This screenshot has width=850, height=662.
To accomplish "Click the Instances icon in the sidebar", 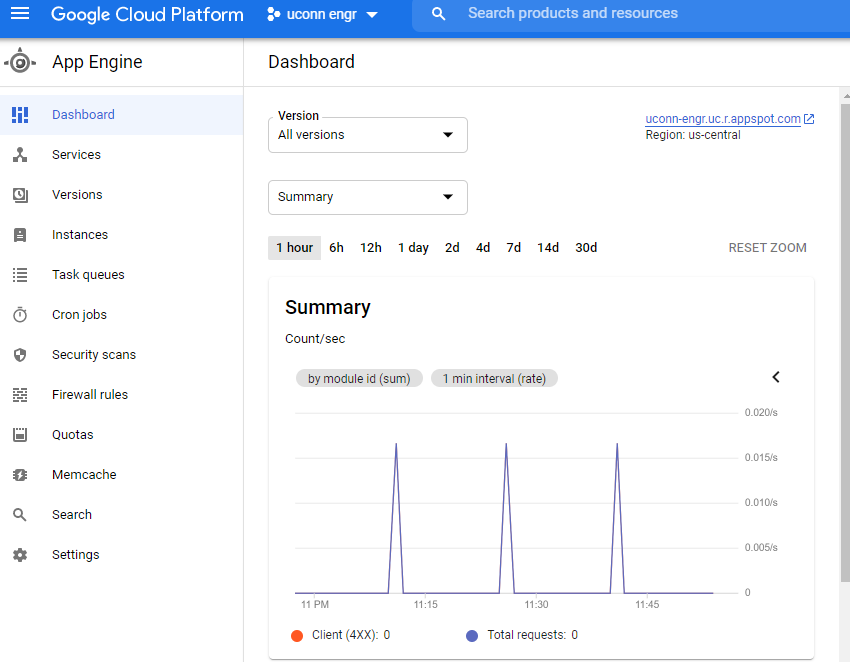I will (20, 235).
